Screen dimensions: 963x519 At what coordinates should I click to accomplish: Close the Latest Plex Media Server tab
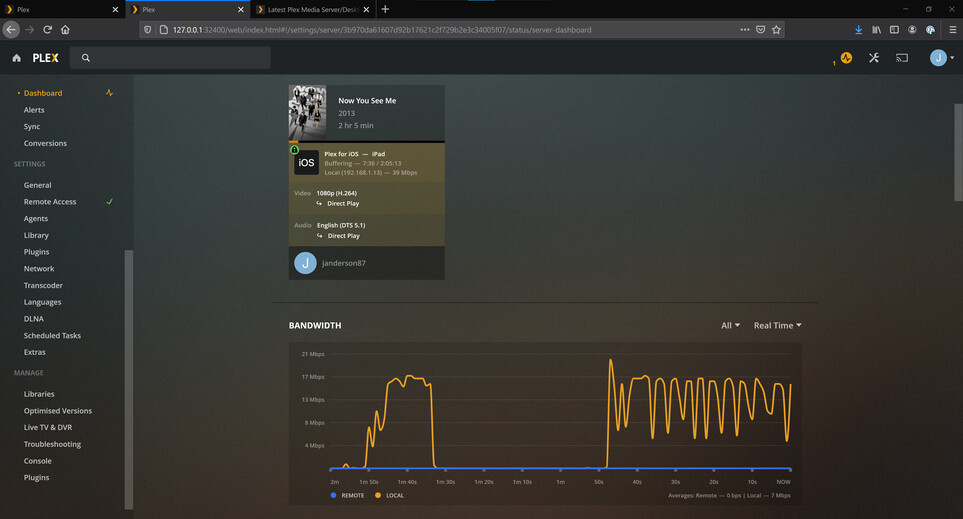pyautogui.click(x=366, y=9)
